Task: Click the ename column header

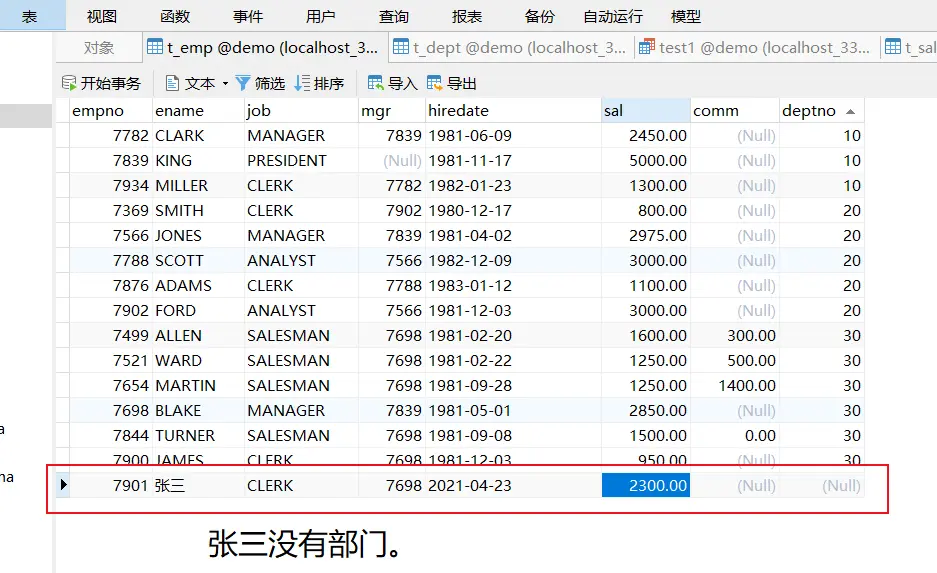Action: [x=198, y=111]
